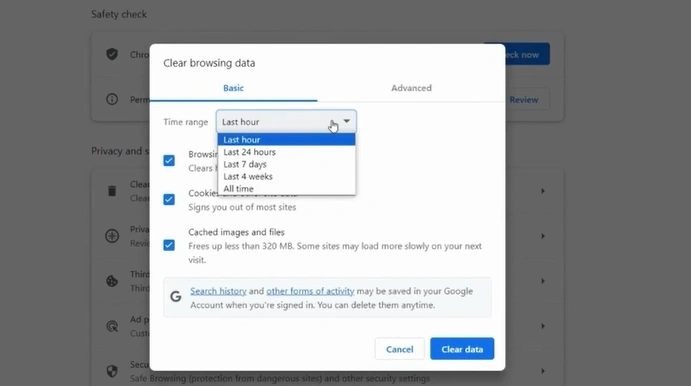The width and height of the screenshot is (691, 386).
Task: Choose Last 7 days time range
Action: point(286,164)
